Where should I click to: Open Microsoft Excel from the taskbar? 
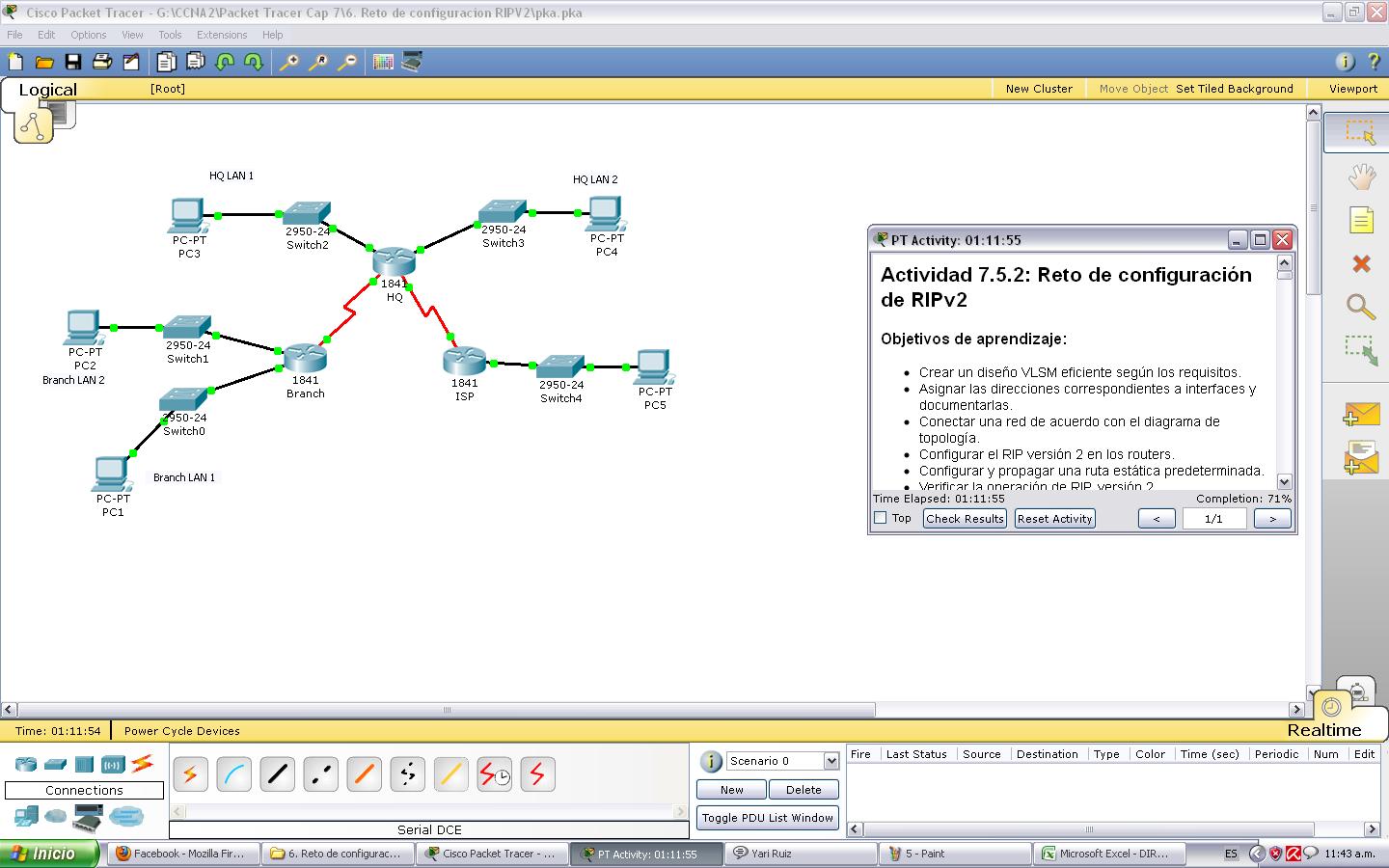point(1109,853)
